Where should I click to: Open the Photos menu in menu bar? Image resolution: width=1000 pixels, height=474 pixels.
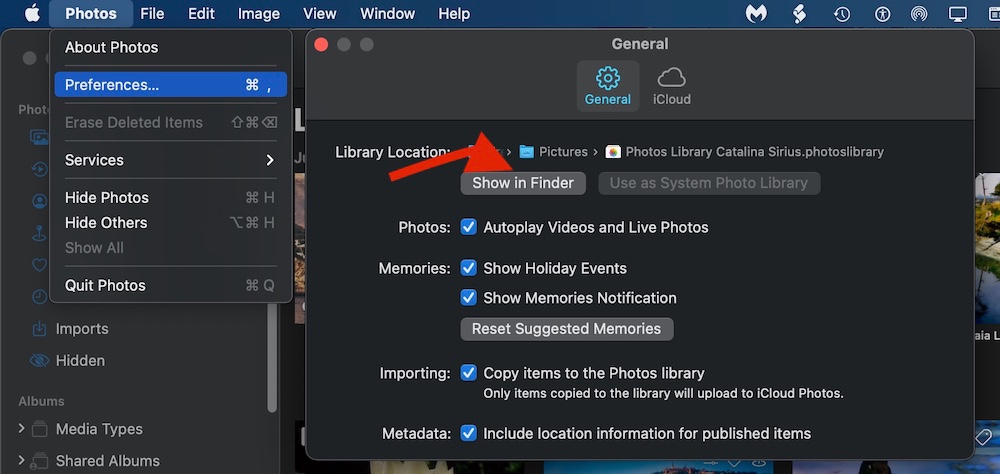tap(91, 13)
